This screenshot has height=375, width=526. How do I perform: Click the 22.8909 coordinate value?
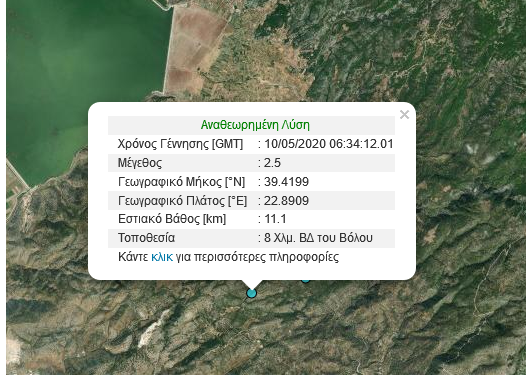pyautogui.click(x=286, y=201)
